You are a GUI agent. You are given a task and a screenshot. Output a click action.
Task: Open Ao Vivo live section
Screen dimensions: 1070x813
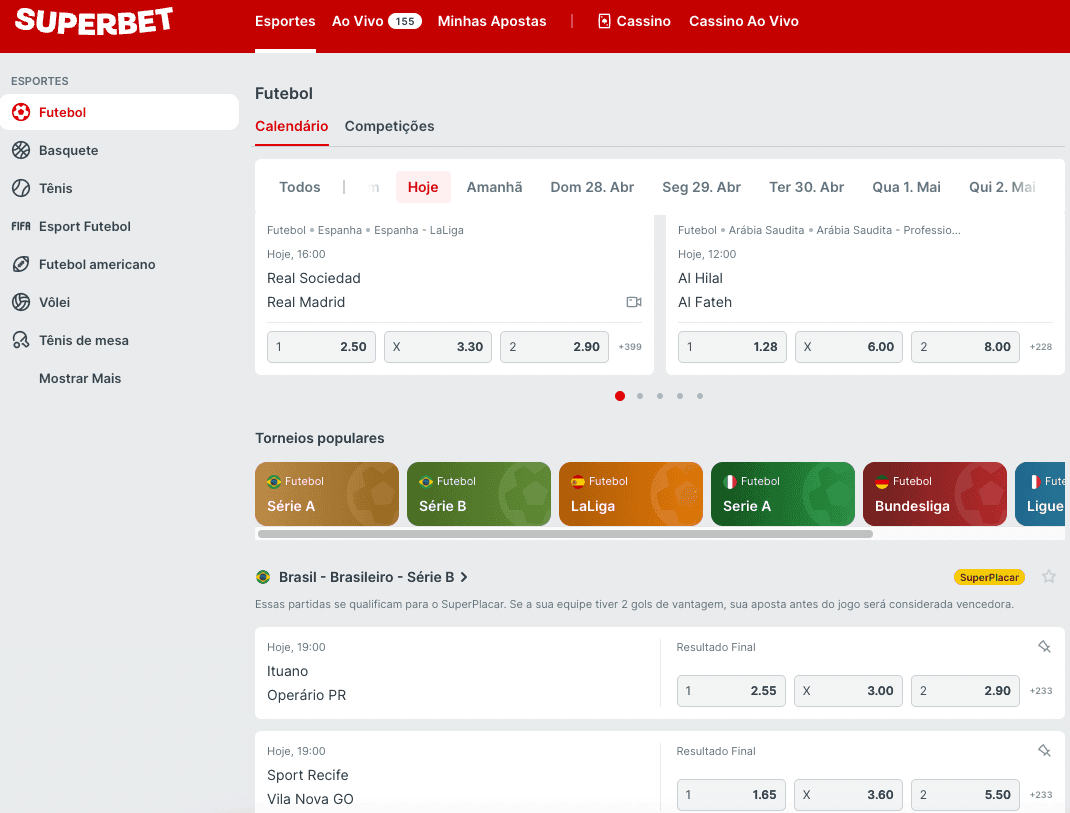377,21
